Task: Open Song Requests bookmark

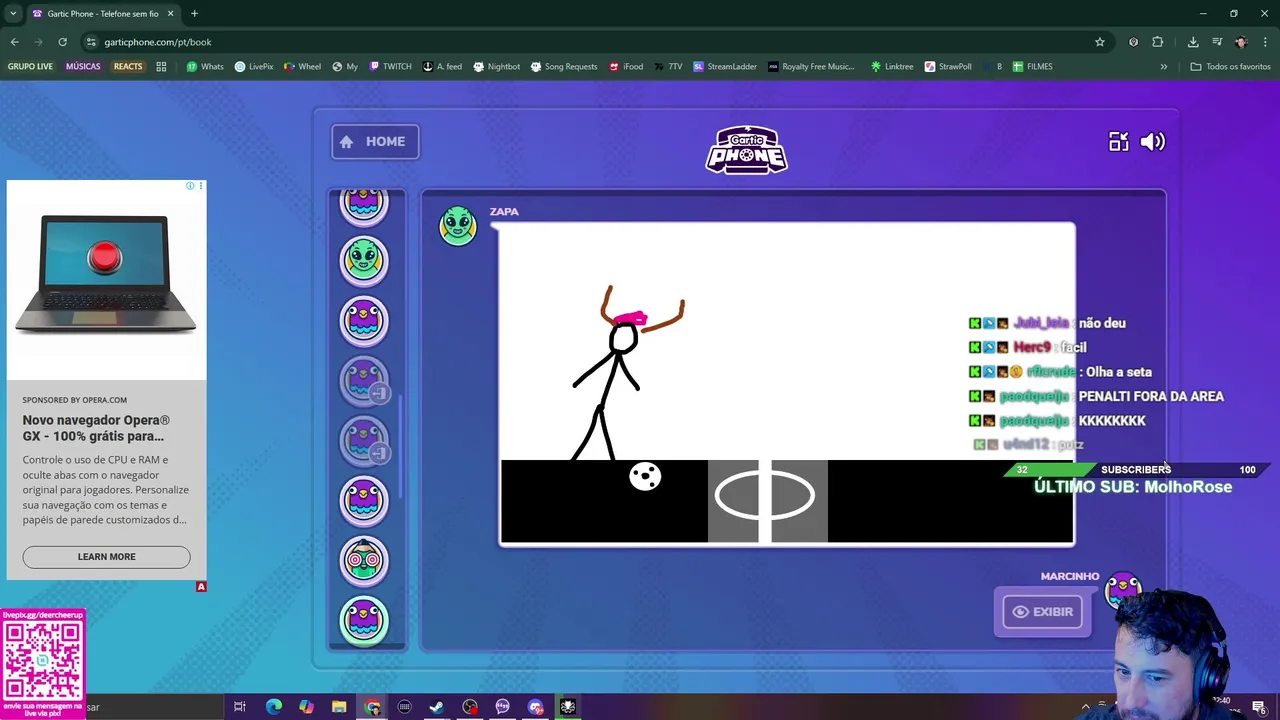Action: (x=563, y=67)
